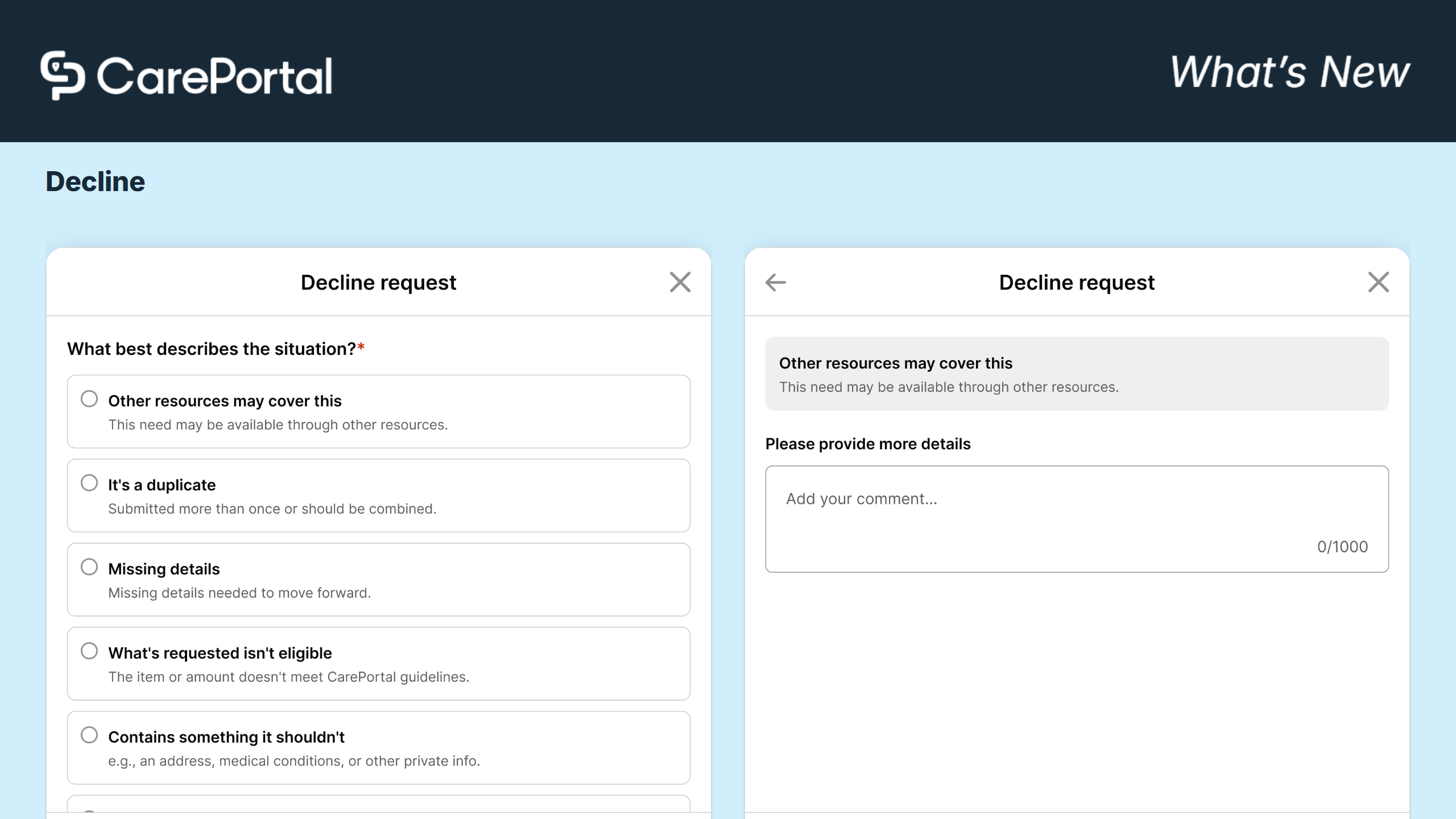Go back using the left arrow icon
The image size is (1456, 819).
coord(776,282)
